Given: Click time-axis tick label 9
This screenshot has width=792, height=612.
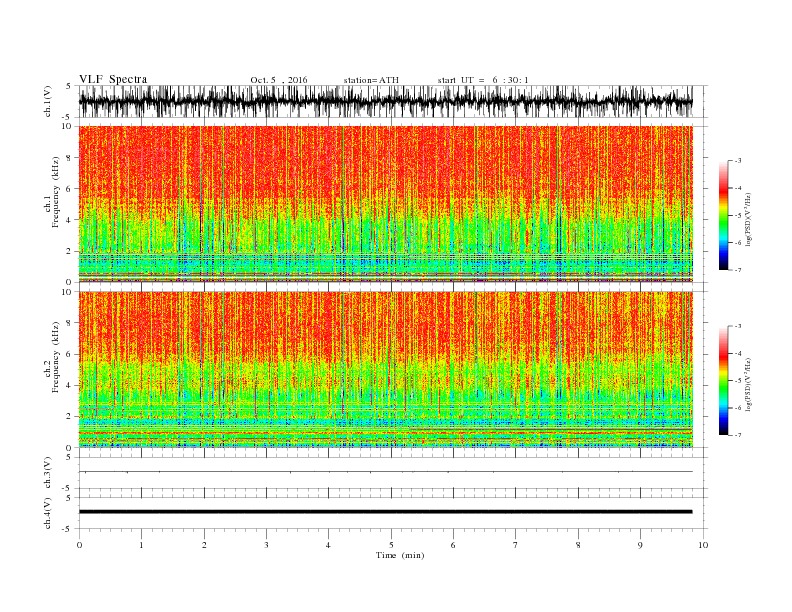Looking at the screenshot, I should pyautogui.click(x=640, y=545).
